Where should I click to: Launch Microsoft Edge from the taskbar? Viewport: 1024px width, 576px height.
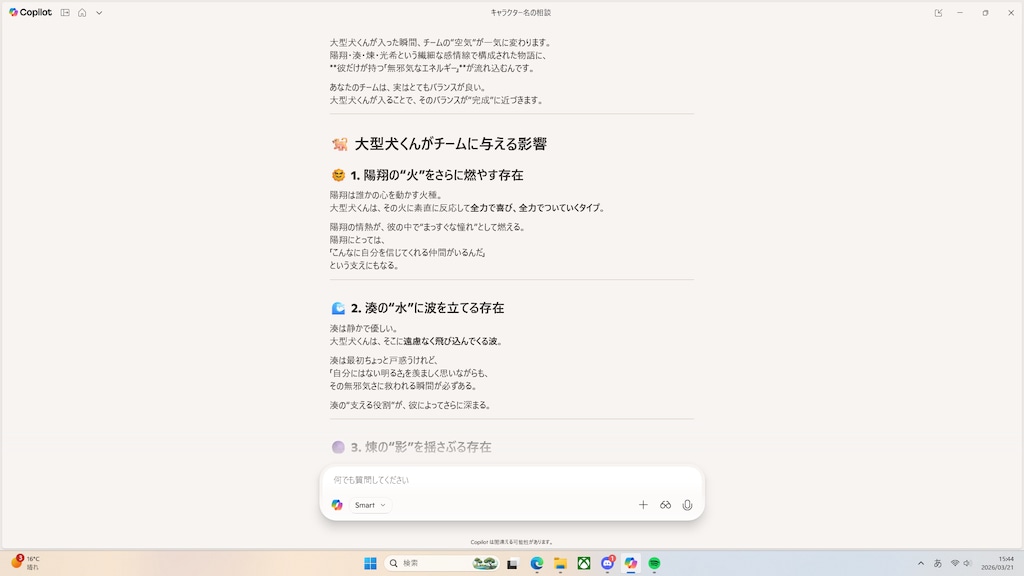535,563
